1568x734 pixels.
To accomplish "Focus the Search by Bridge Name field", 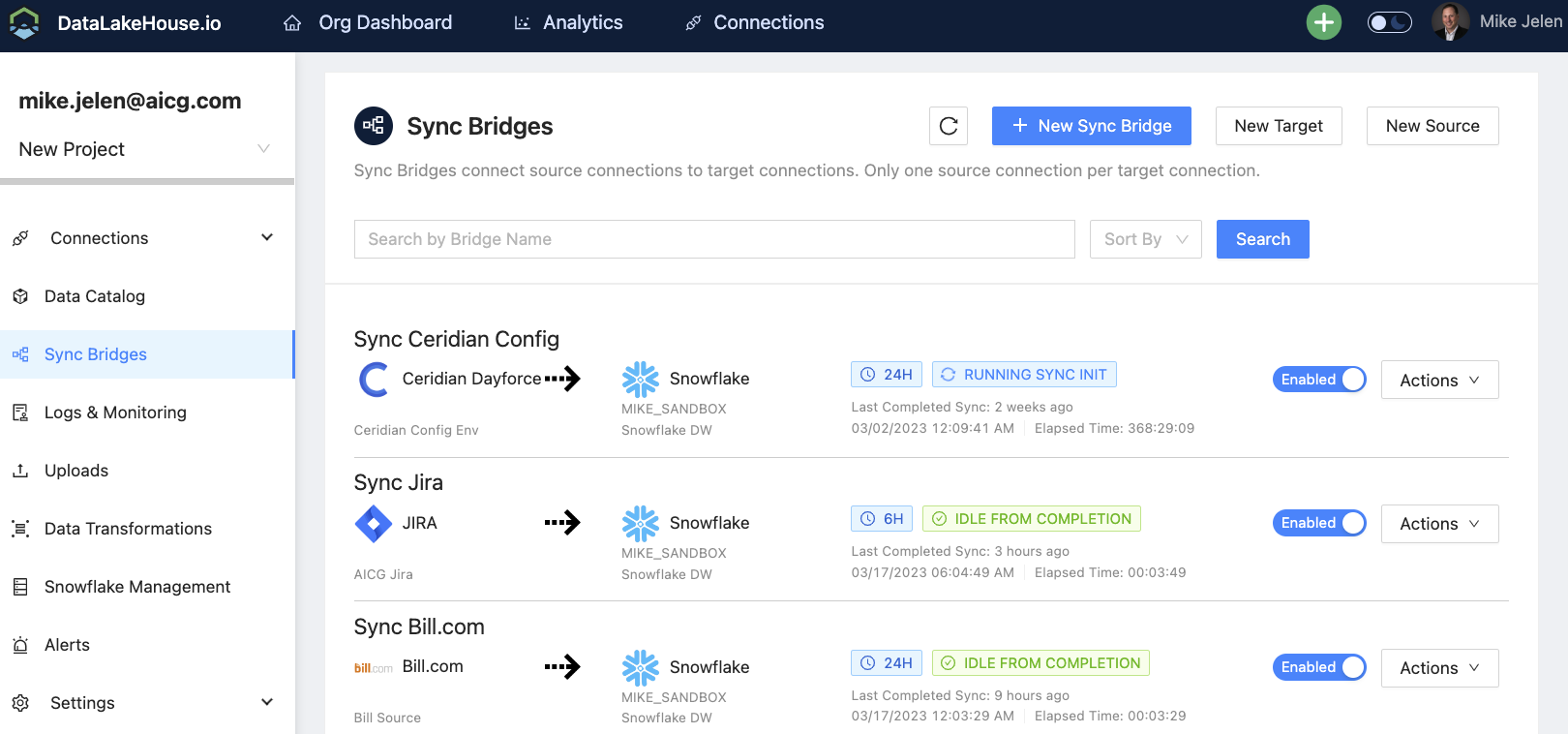I will [x=713, y=239].
